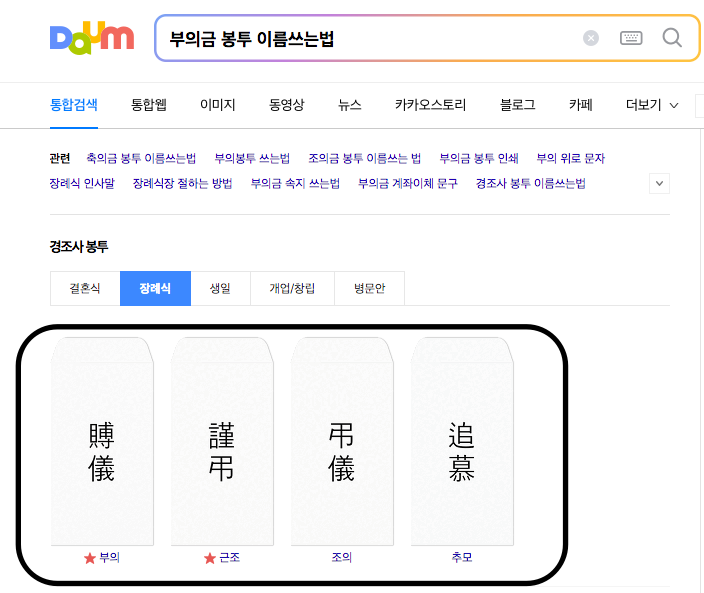Image resolution: width=704 pixels, height=593 pixels.
Task: Open the 동영상 tab
Action: (286, 105)
